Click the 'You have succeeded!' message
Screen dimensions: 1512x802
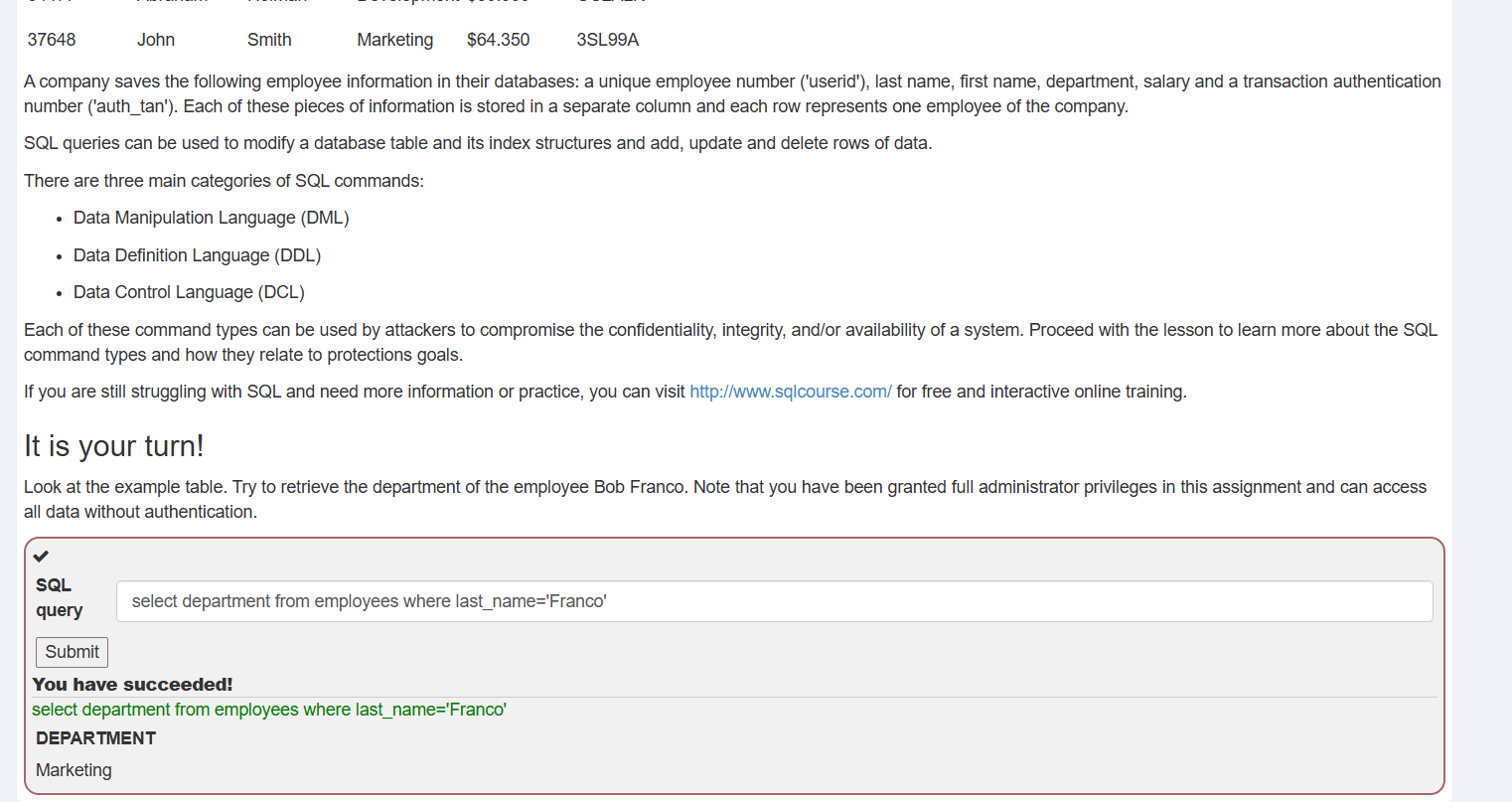(133, 685)
